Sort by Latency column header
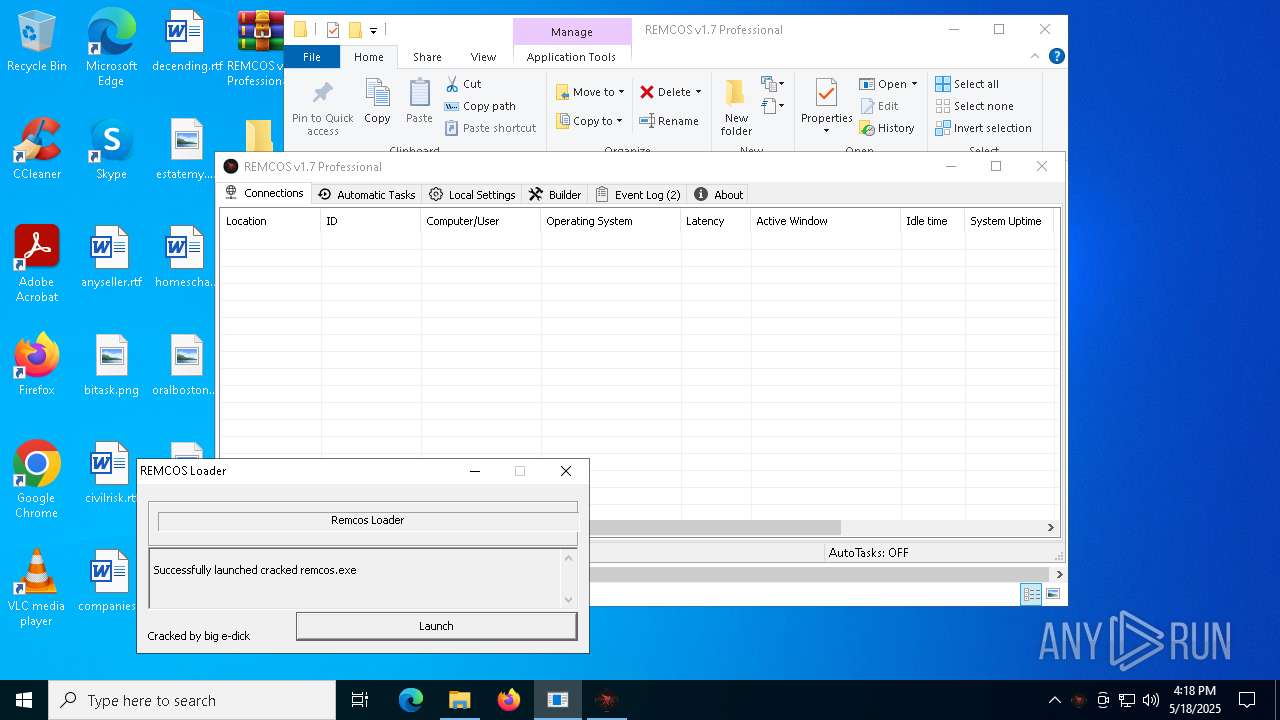This screenshot has height=720, width=1280. [715, 221]
